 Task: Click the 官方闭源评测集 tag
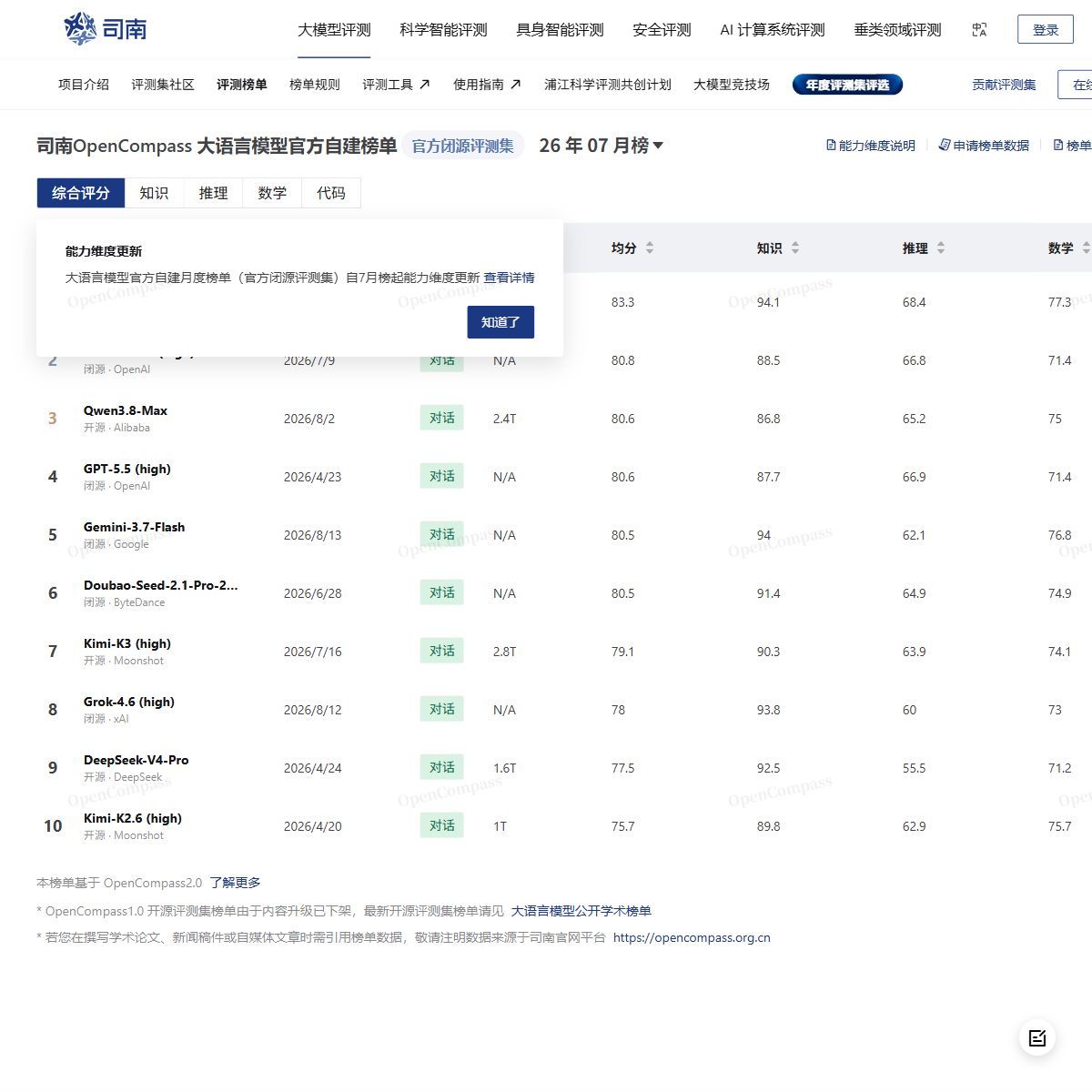coord(463,146)
